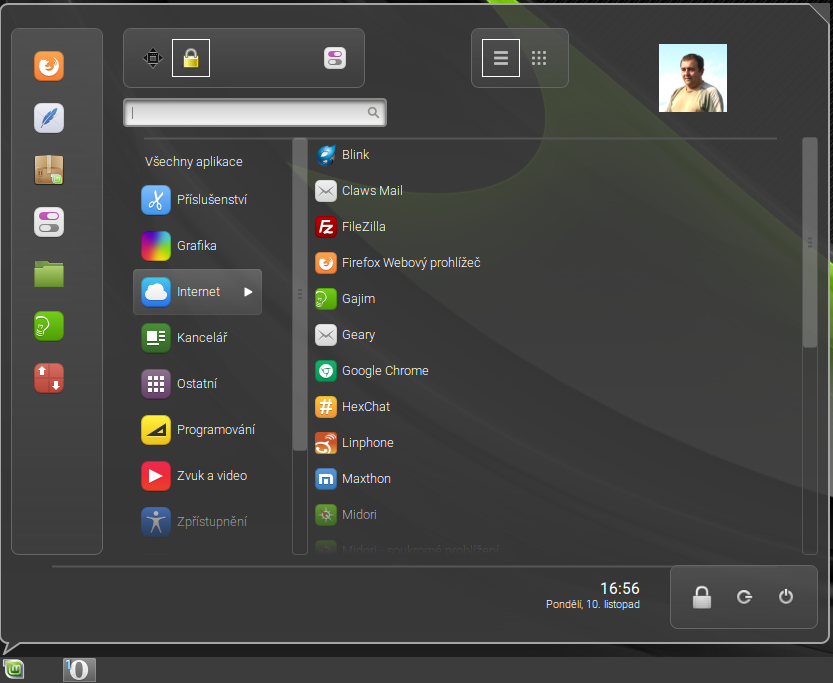Open the Příslušenství category

point(197,200)
